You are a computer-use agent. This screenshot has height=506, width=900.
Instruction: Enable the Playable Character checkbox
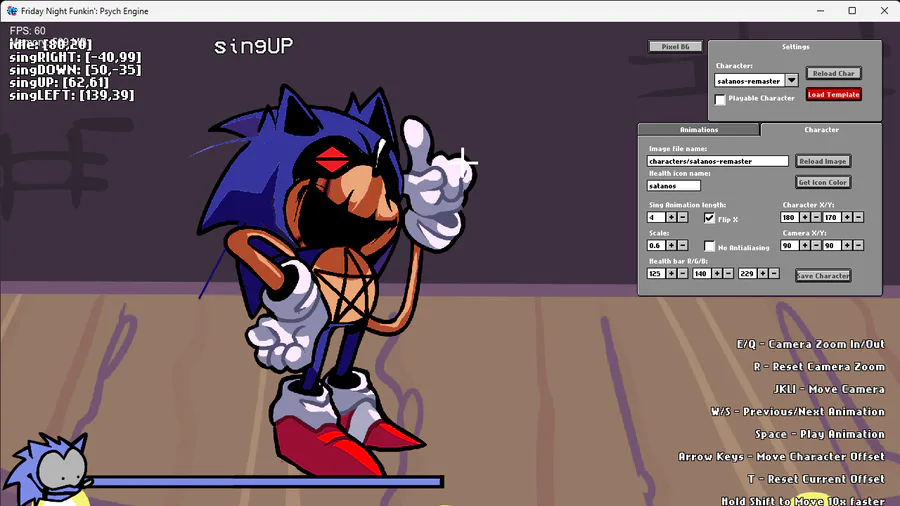point(720,99)
